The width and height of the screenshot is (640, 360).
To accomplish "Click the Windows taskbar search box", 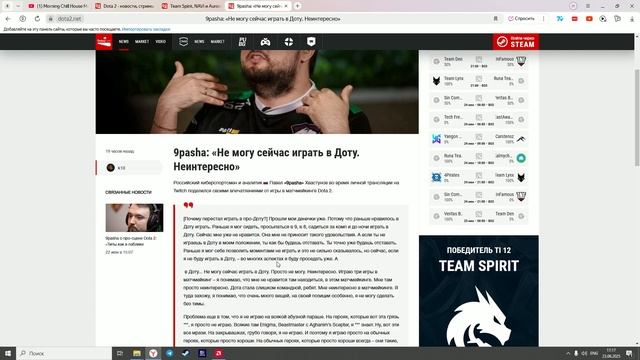I will coord(64,353).
